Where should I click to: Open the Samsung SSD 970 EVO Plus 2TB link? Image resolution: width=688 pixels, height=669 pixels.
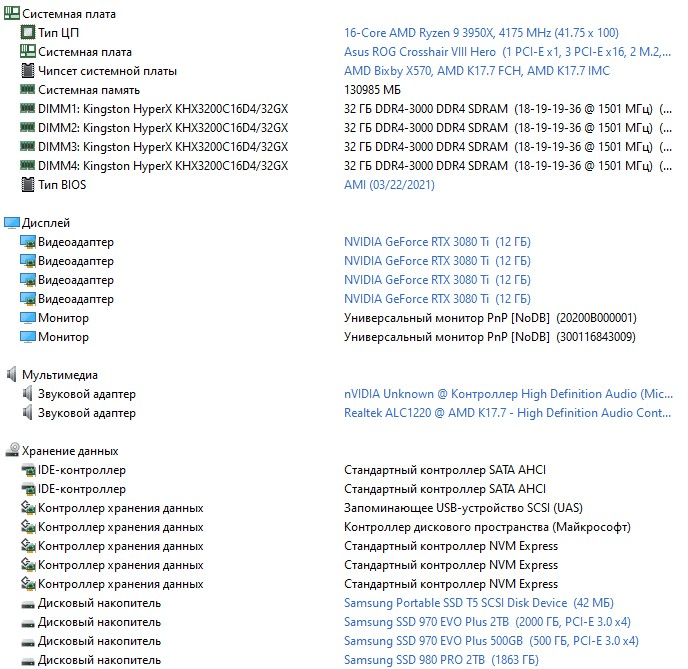tap(487, 622)
